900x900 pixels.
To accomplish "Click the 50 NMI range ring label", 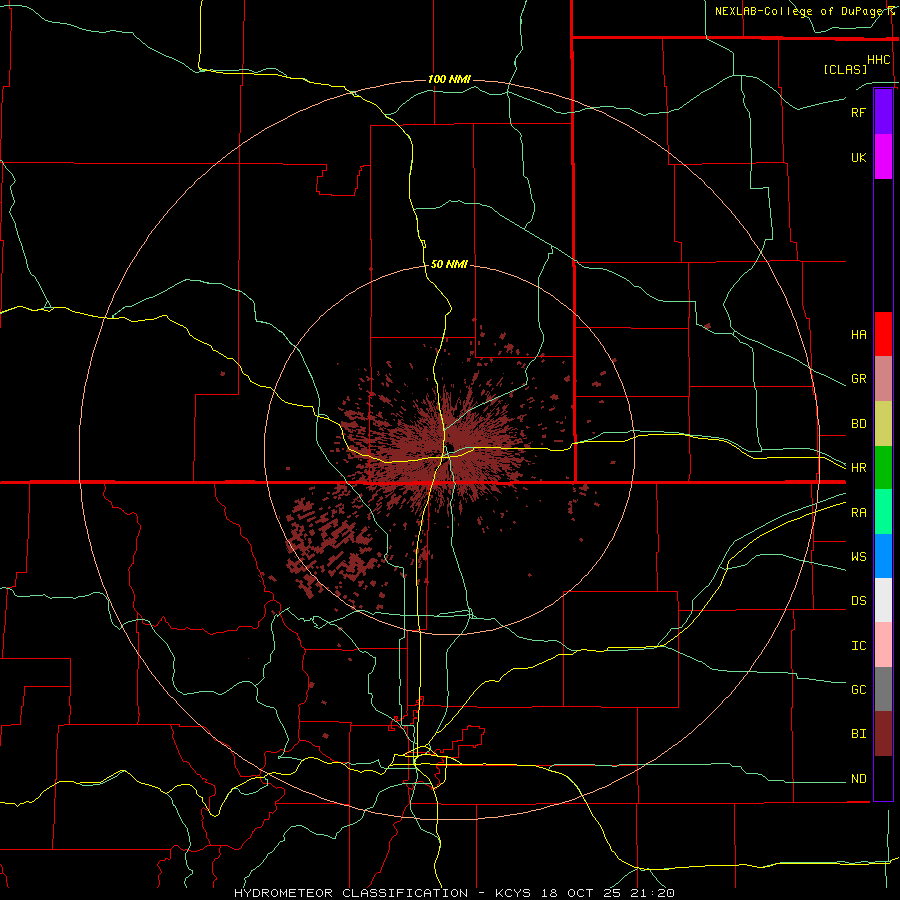I will click(x=449, y=264).
